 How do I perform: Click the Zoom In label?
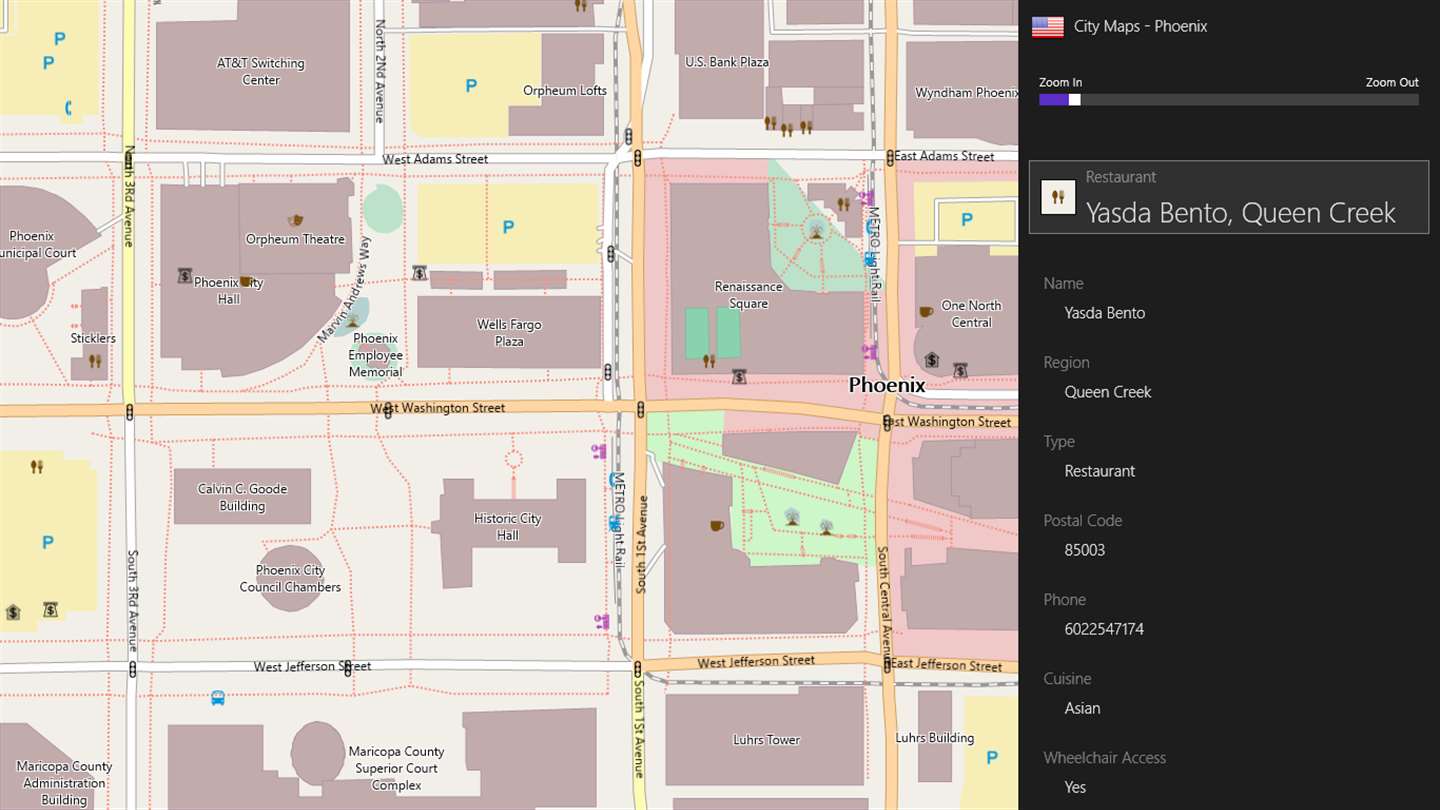pos(1060,82)
